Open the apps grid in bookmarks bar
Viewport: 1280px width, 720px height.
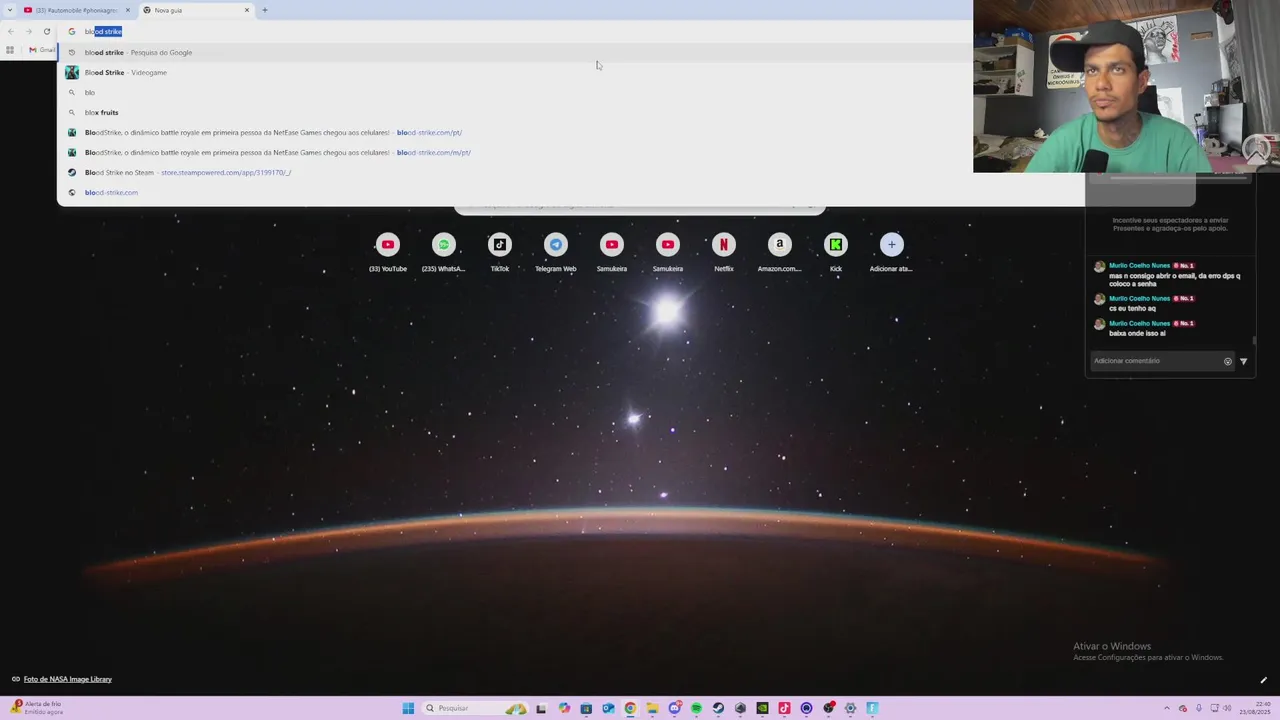coord(10,50)
